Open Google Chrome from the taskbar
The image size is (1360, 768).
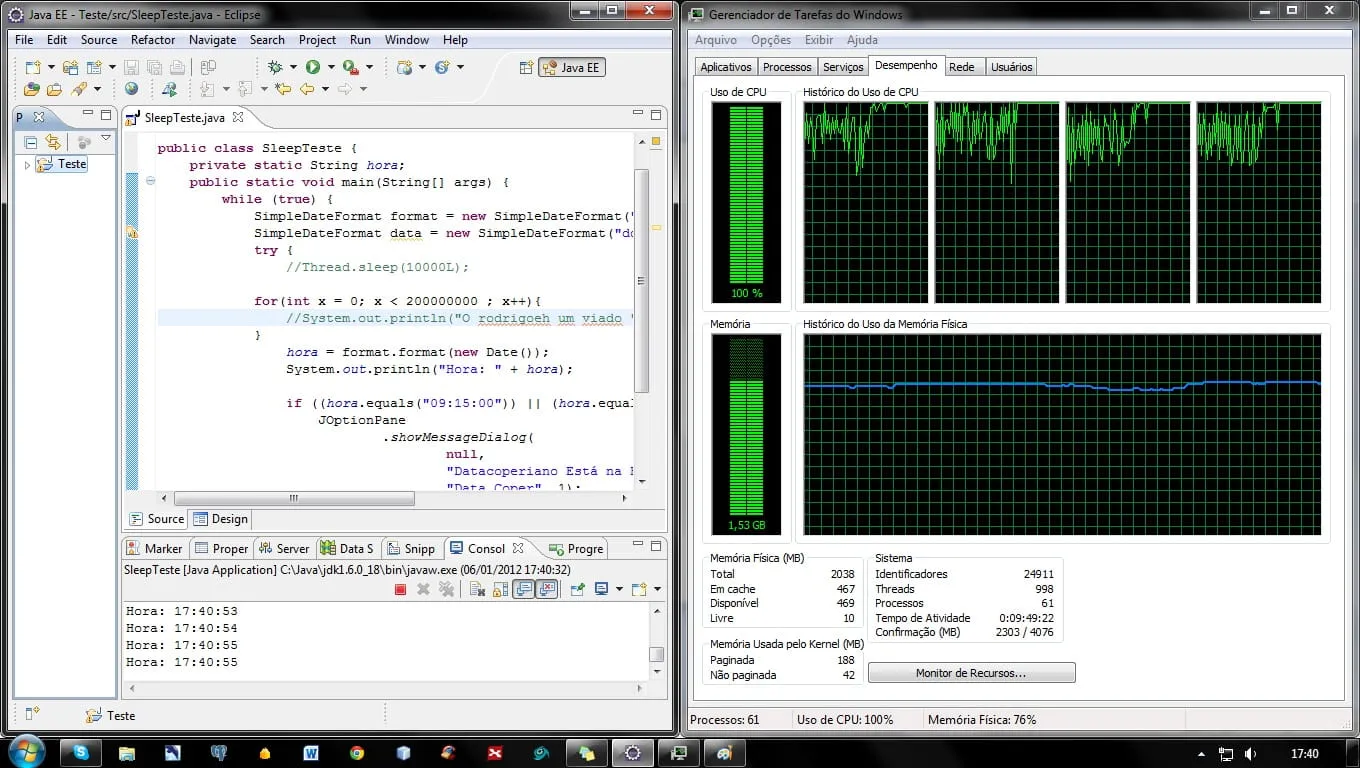click(357, 753)
